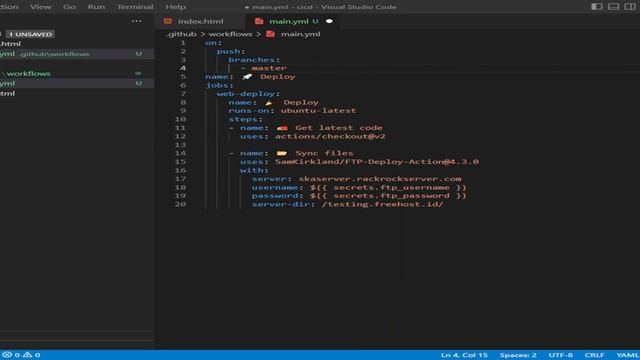Click line number 20 in the gutter
This screenshot has width=640, height=360.
[180, 204]
